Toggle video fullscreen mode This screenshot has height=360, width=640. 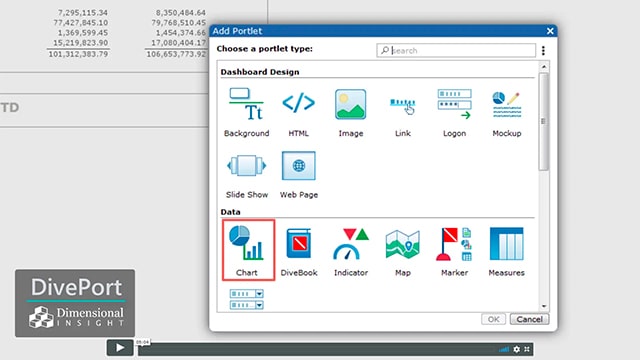click(527, 349)
